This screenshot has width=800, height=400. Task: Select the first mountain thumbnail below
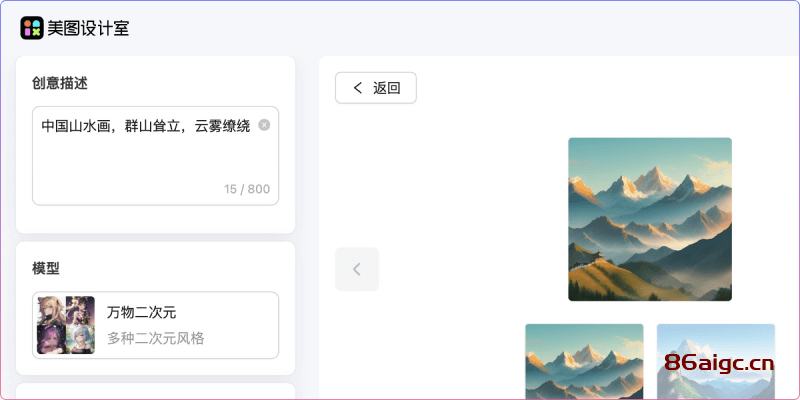[584, 362]
